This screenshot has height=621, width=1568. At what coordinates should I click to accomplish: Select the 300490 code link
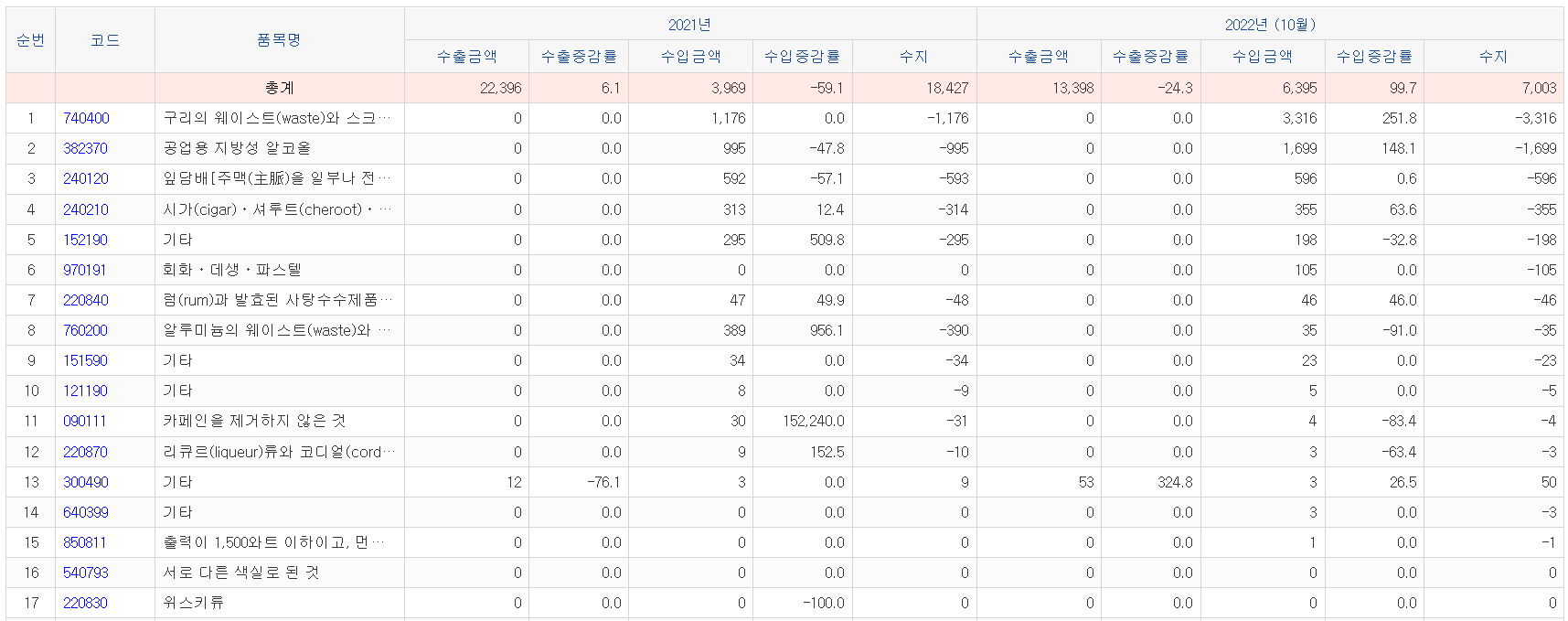[86, 482]
